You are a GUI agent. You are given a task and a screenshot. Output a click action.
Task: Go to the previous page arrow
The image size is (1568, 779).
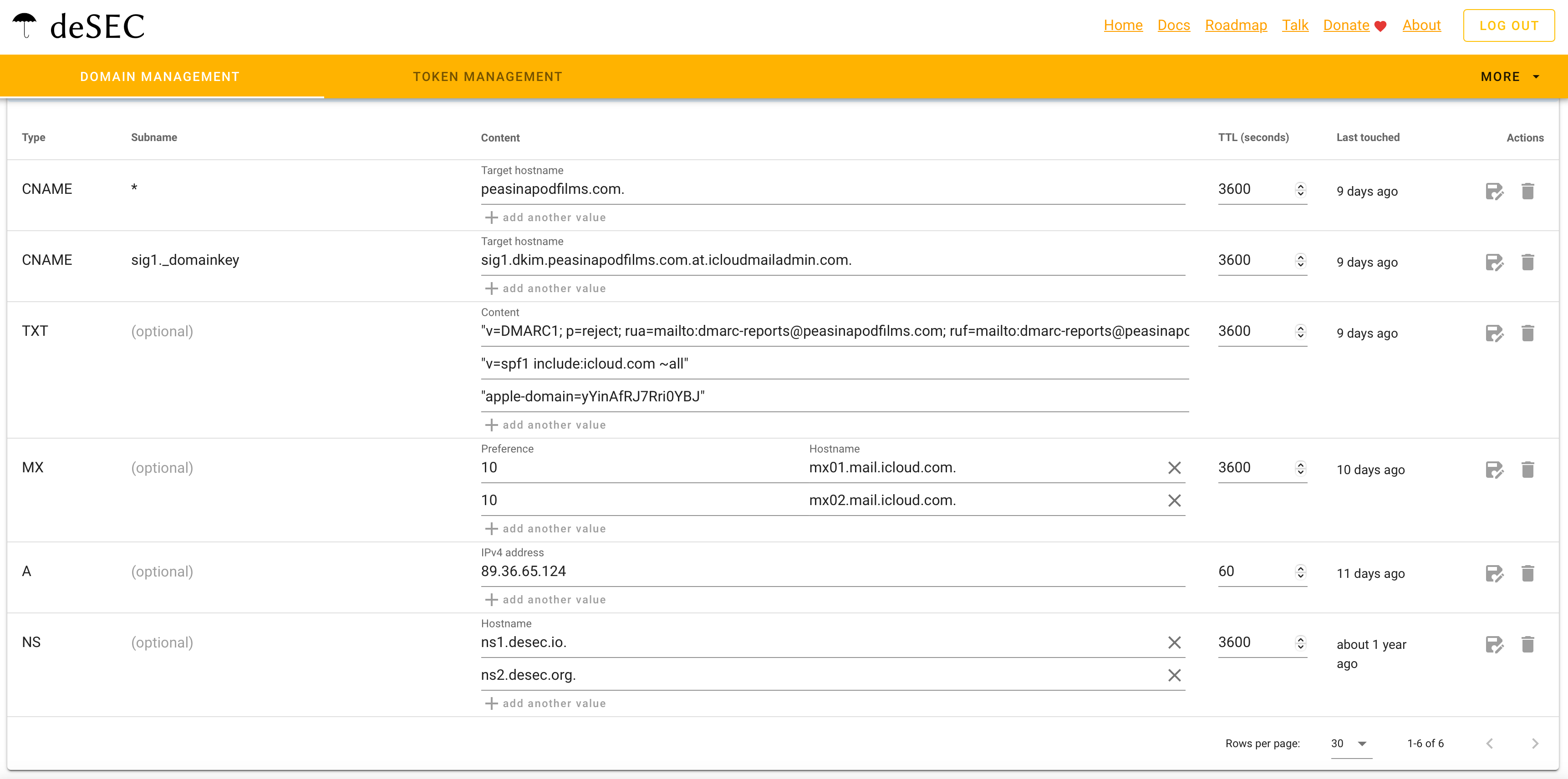point(1490,743)
